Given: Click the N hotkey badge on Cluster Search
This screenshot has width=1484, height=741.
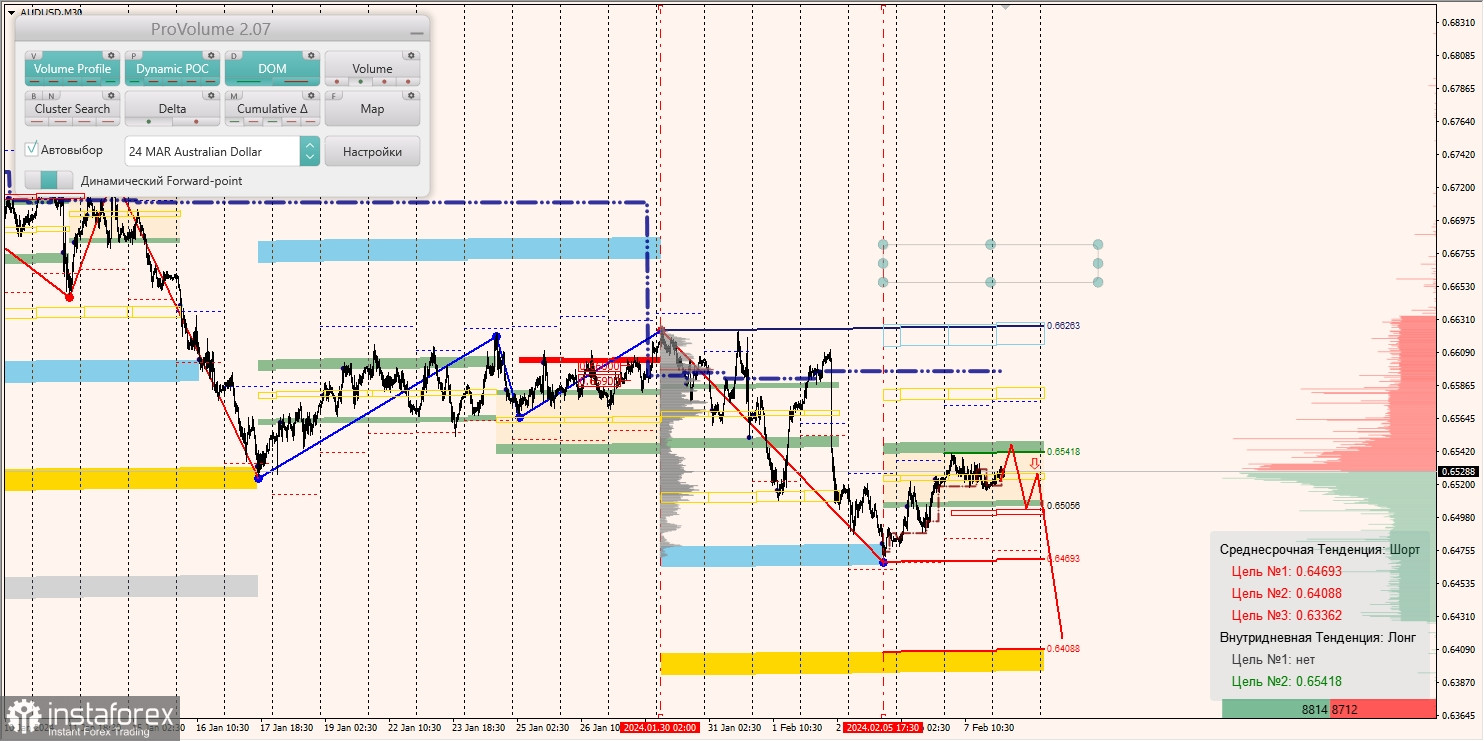Looking at the screenshot, I should click(x=51, y=96).
